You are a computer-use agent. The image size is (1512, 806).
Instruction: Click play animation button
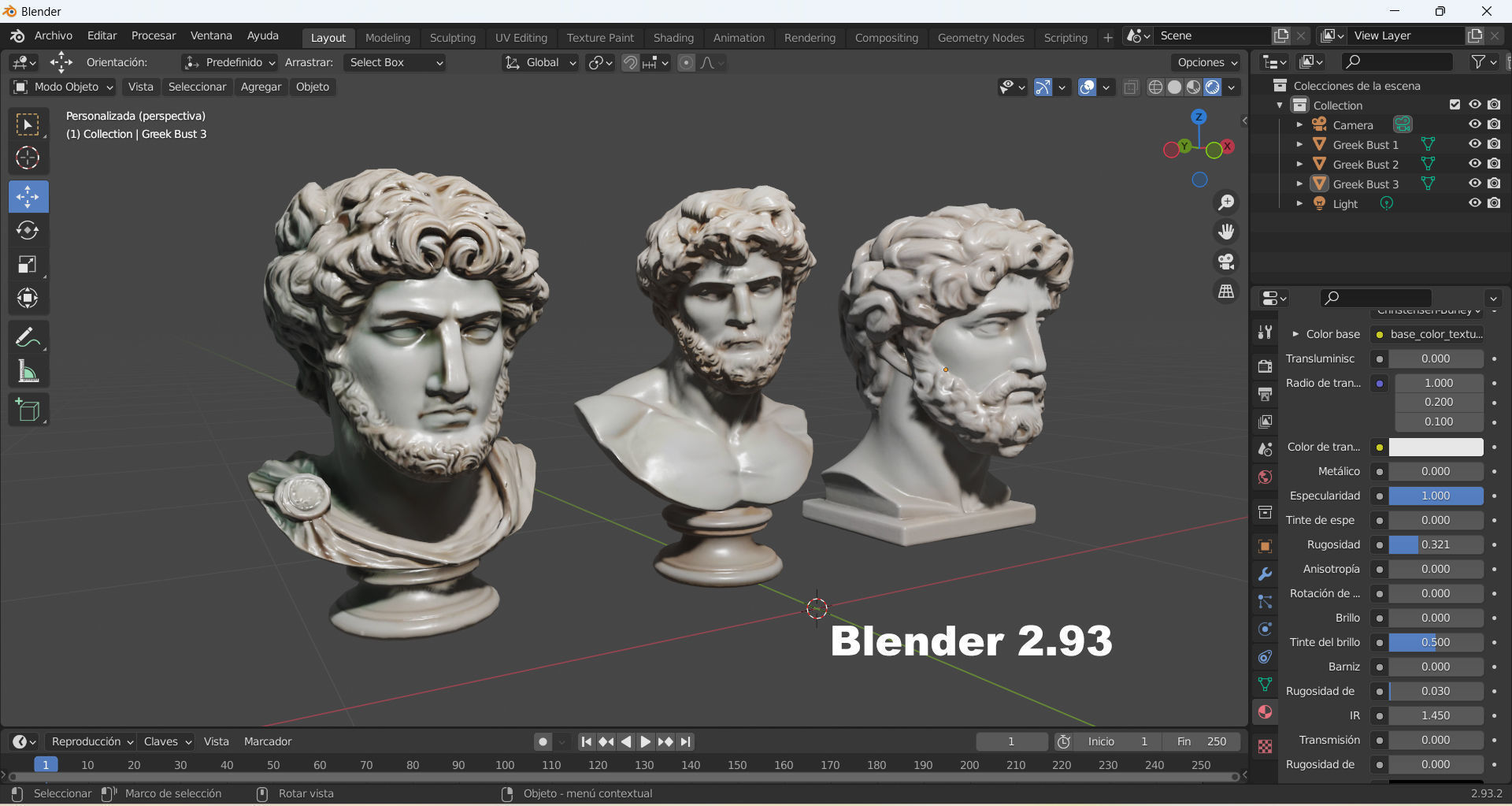coord(646,741)
